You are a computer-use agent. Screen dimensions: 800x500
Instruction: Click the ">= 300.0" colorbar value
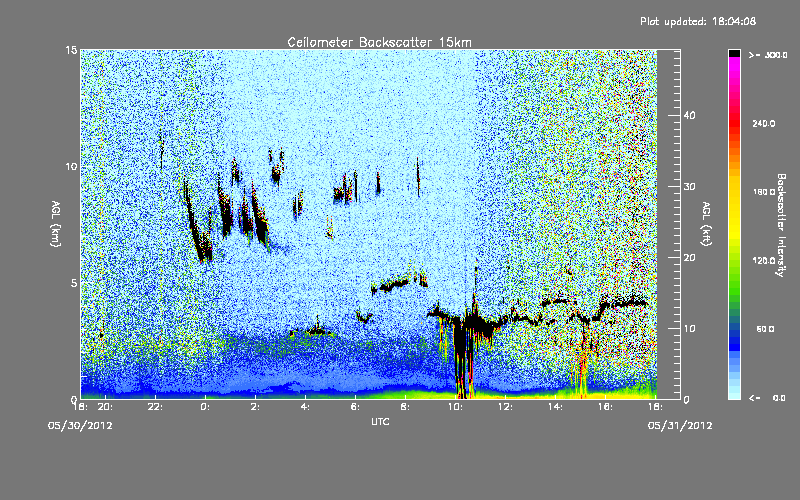(x=768, y=55)
